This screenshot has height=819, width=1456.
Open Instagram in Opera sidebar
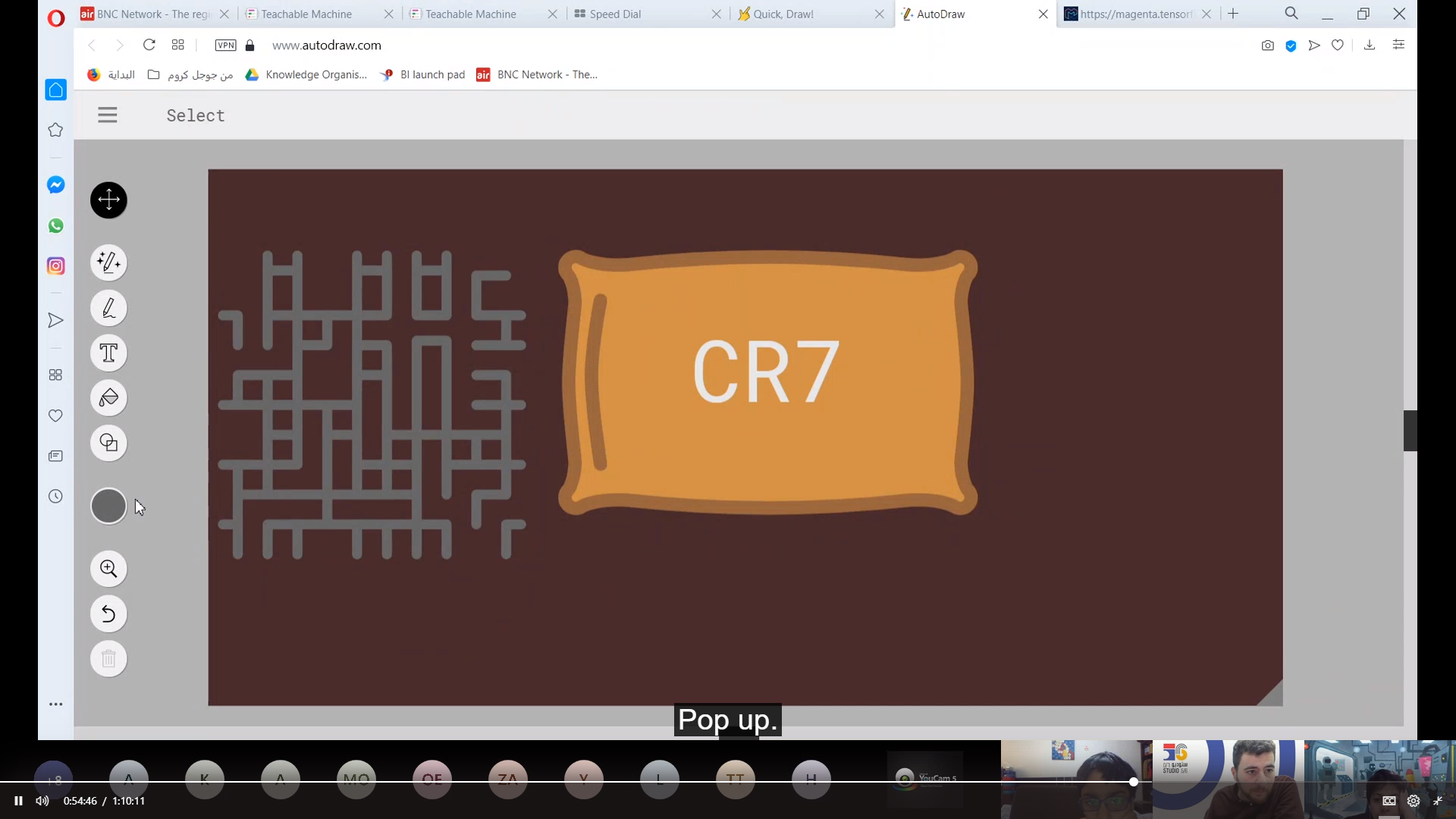(55, 266)
